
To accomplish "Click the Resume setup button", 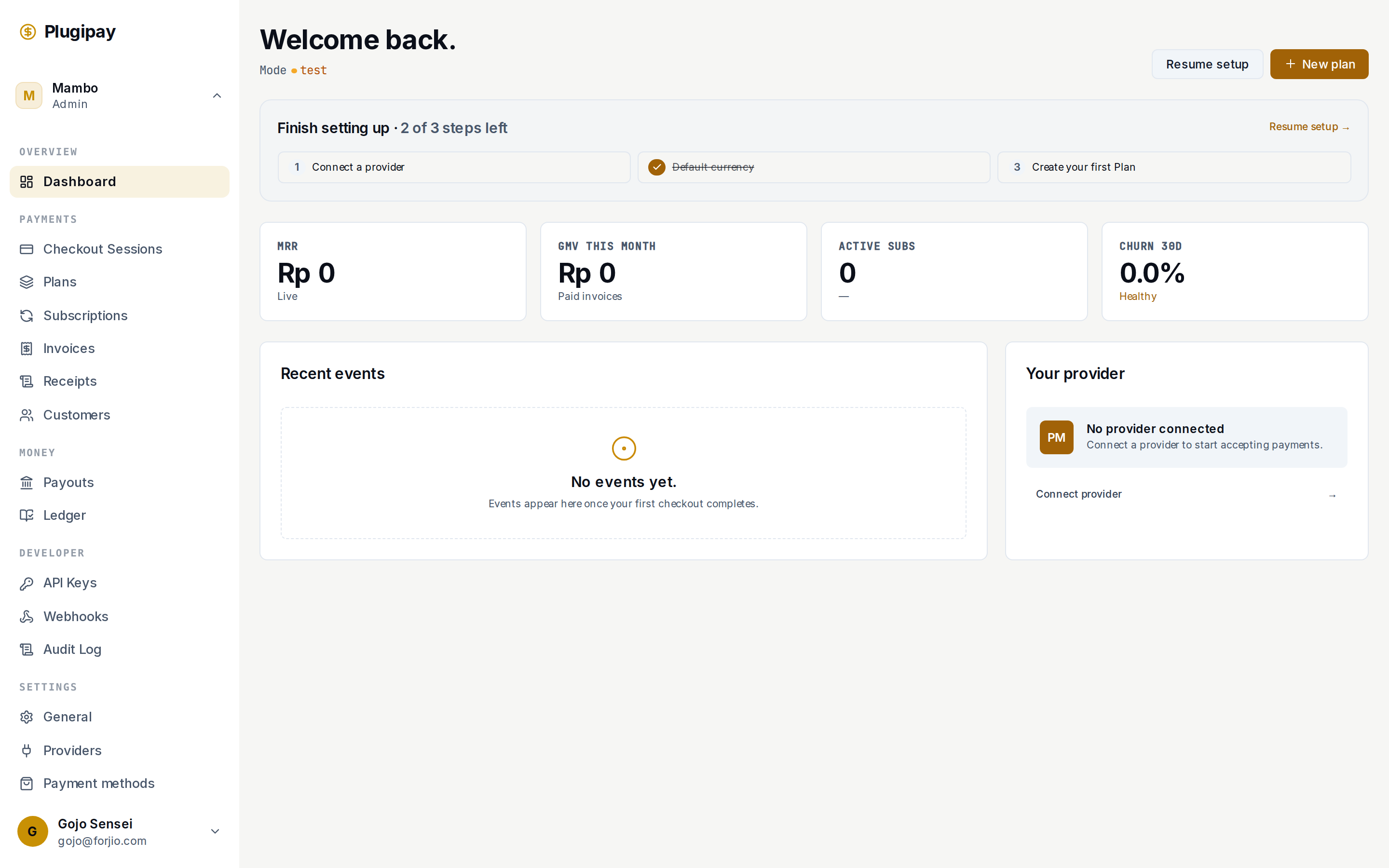I will coord(1207,64).
